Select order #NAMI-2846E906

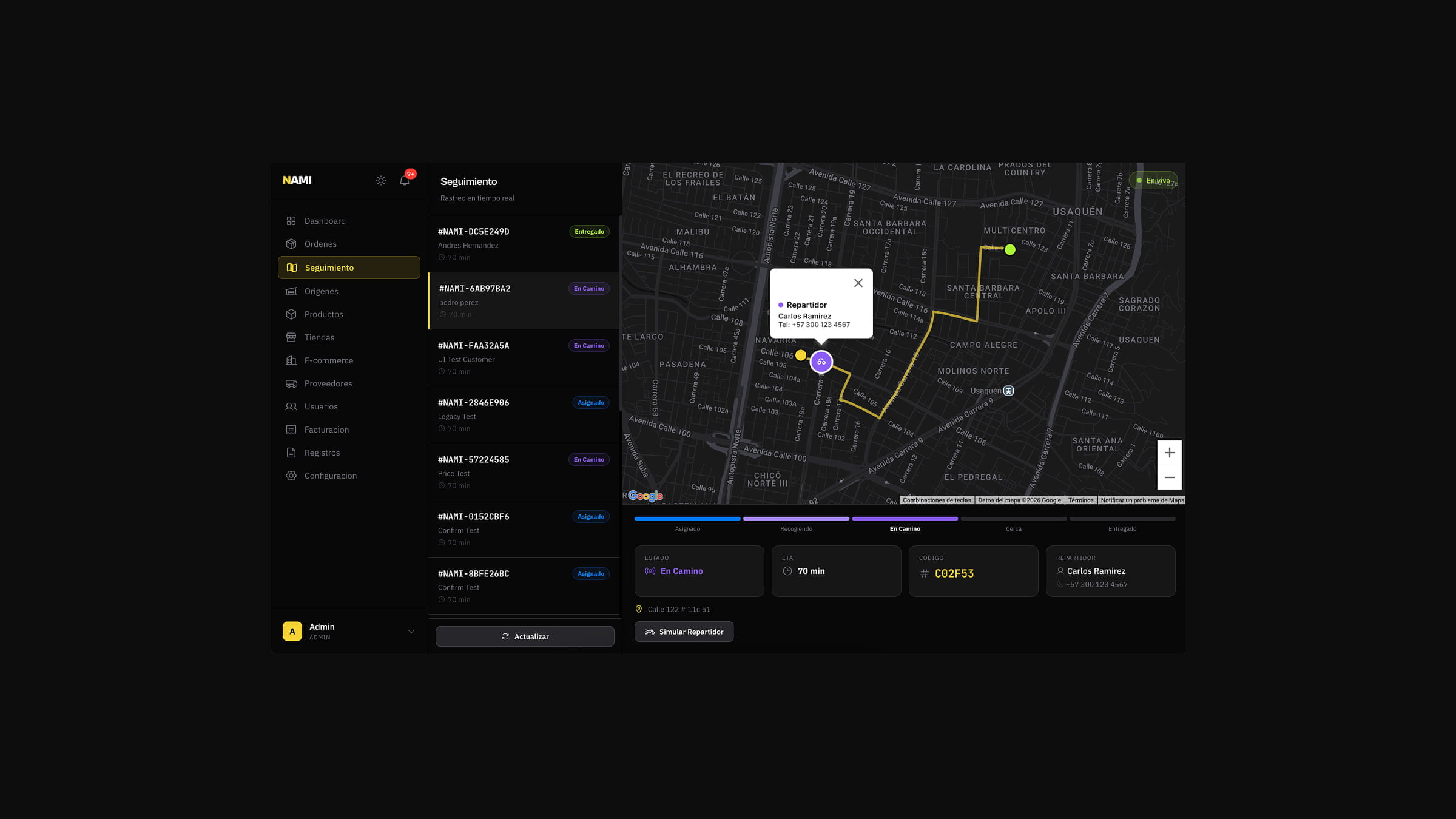tap(524, 415)
